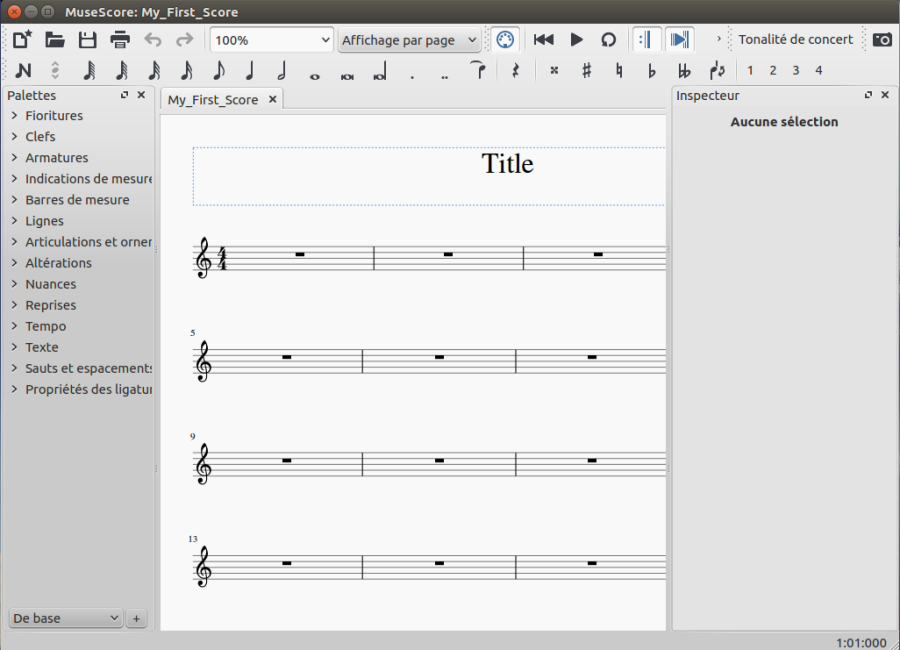Apply the flat accidental
900x650 pixels.
pyautogui.click(x=651, y=71)
